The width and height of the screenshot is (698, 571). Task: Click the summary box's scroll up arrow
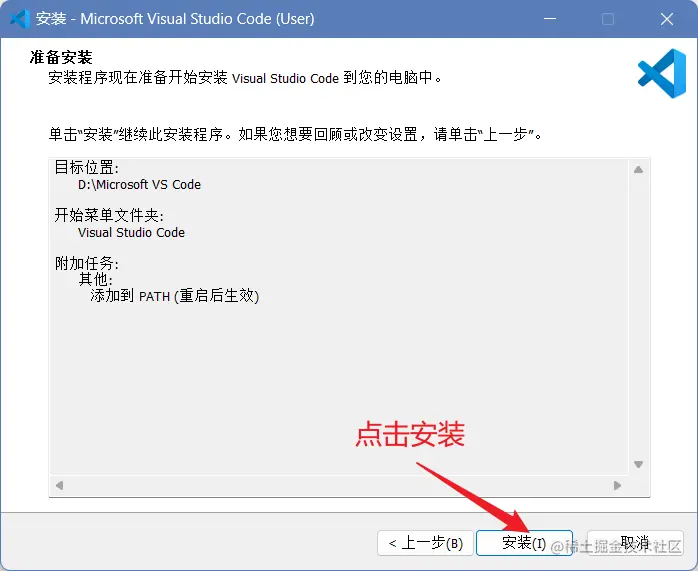[638, 170]
